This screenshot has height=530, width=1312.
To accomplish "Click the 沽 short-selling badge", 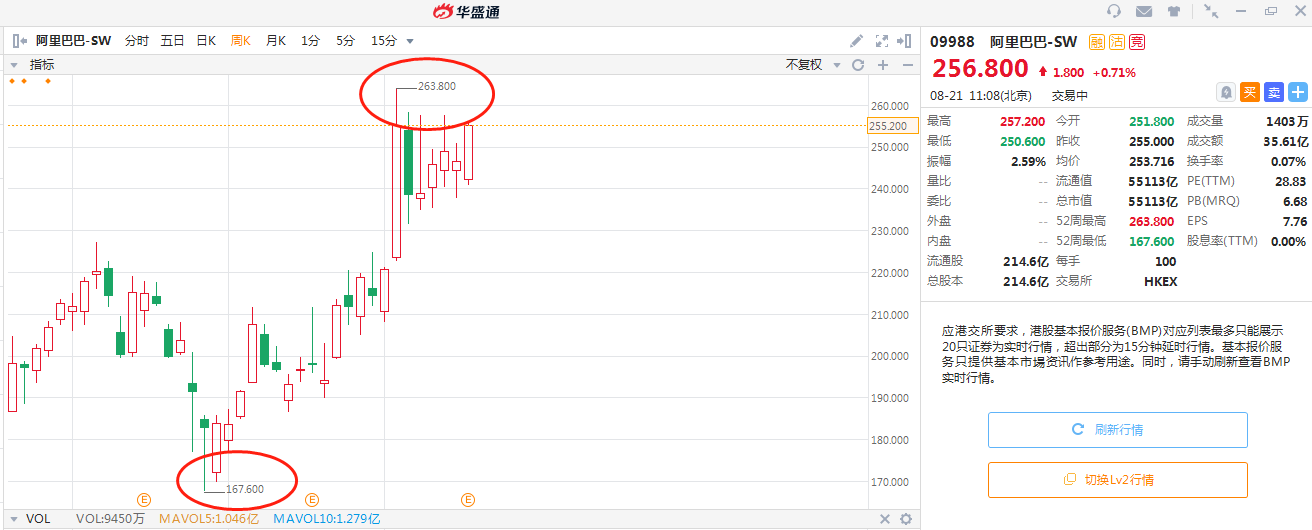I will coord(1117,42).
